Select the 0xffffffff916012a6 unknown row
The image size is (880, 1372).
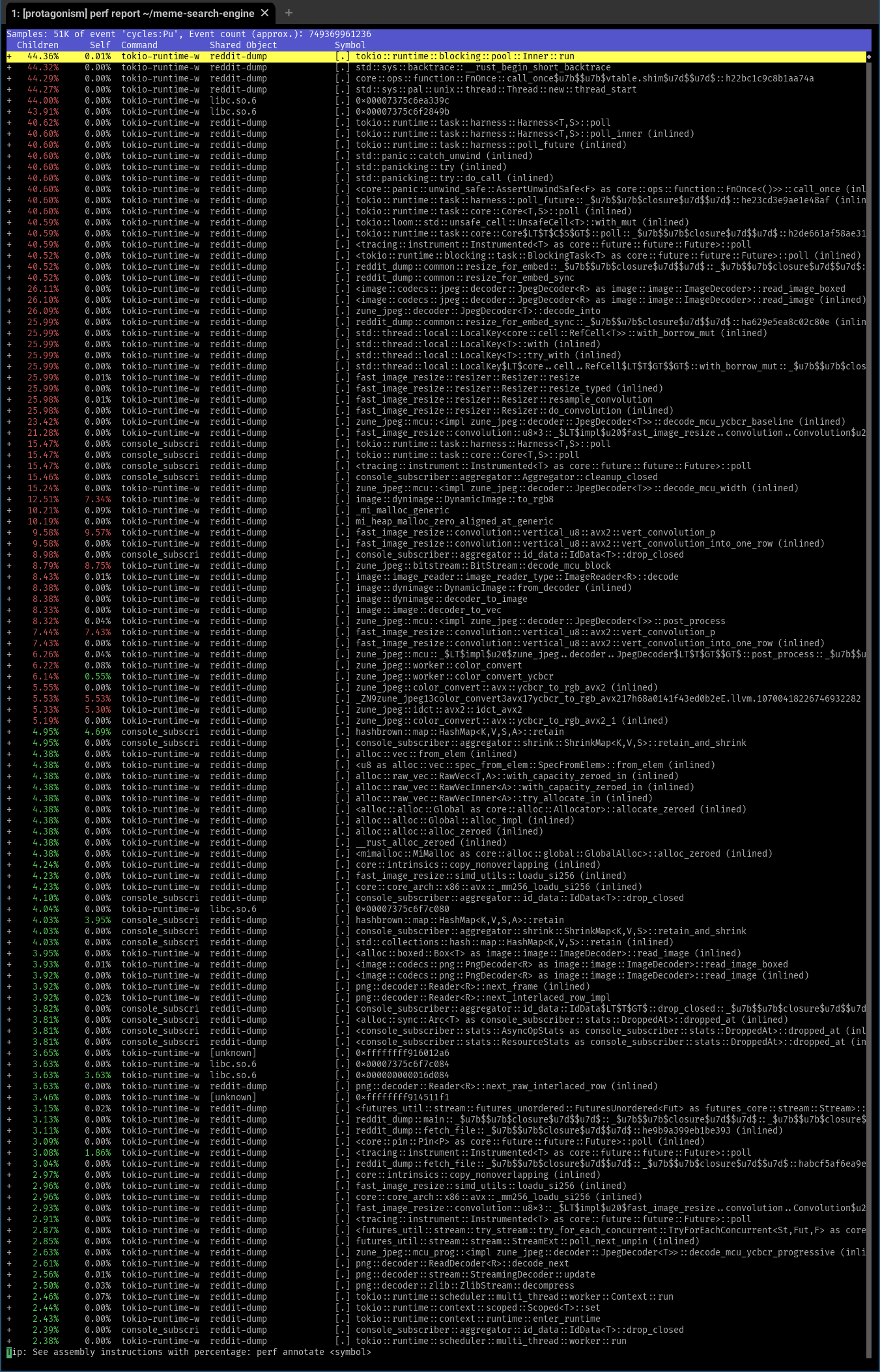[436, 1053]
